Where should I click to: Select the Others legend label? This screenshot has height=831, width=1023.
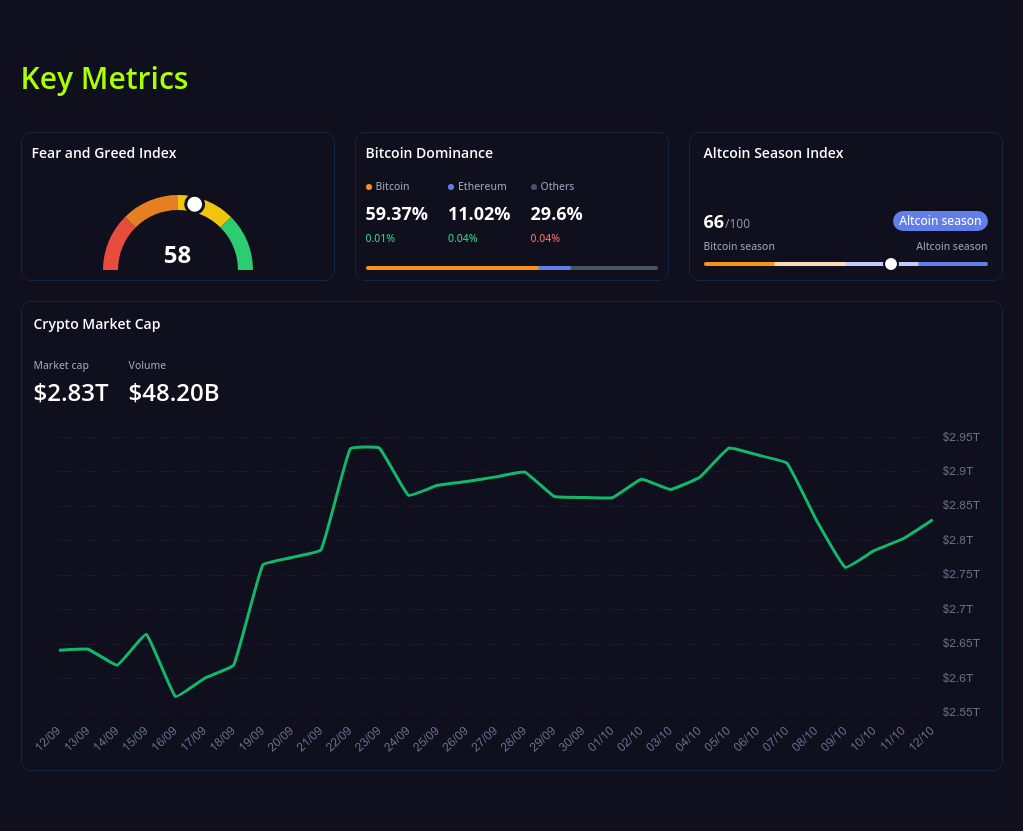[x=557, y=187]
